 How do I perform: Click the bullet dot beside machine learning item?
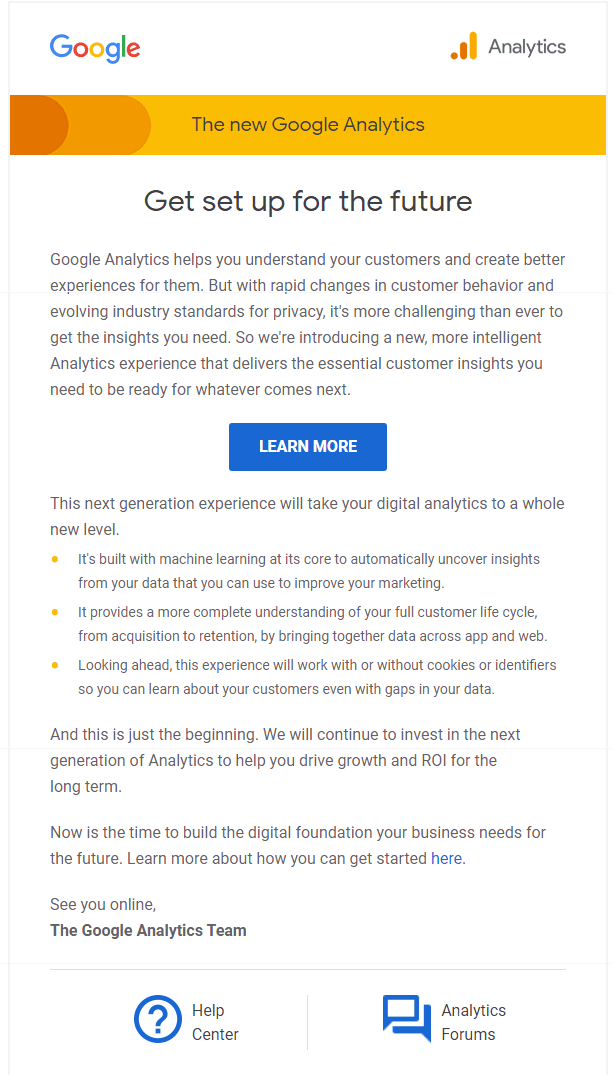pos(55,559)
